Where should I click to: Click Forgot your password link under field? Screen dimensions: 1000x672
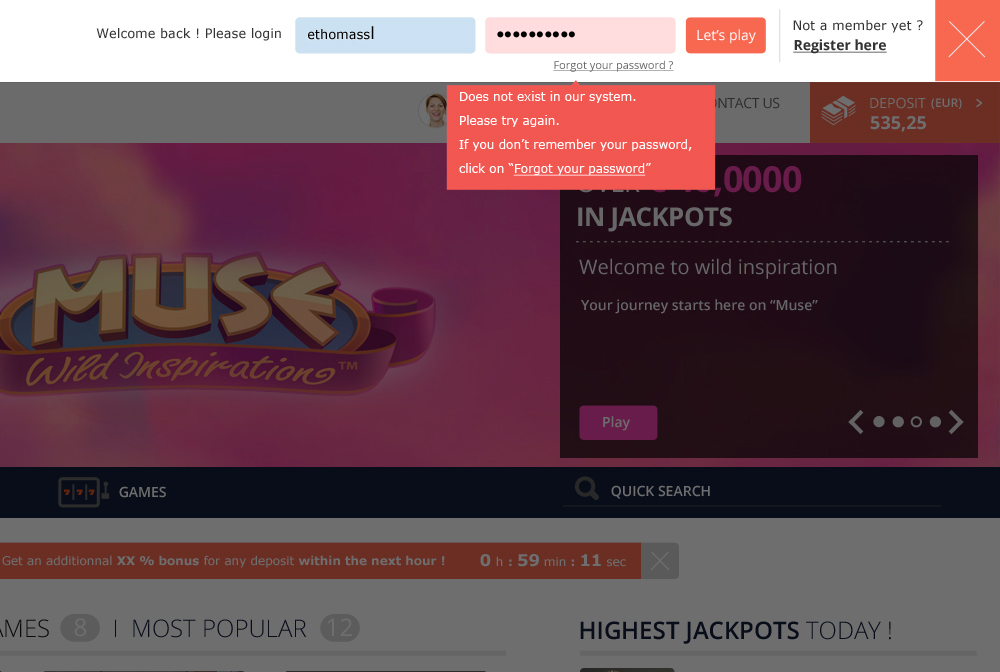[x=613, y=65]
